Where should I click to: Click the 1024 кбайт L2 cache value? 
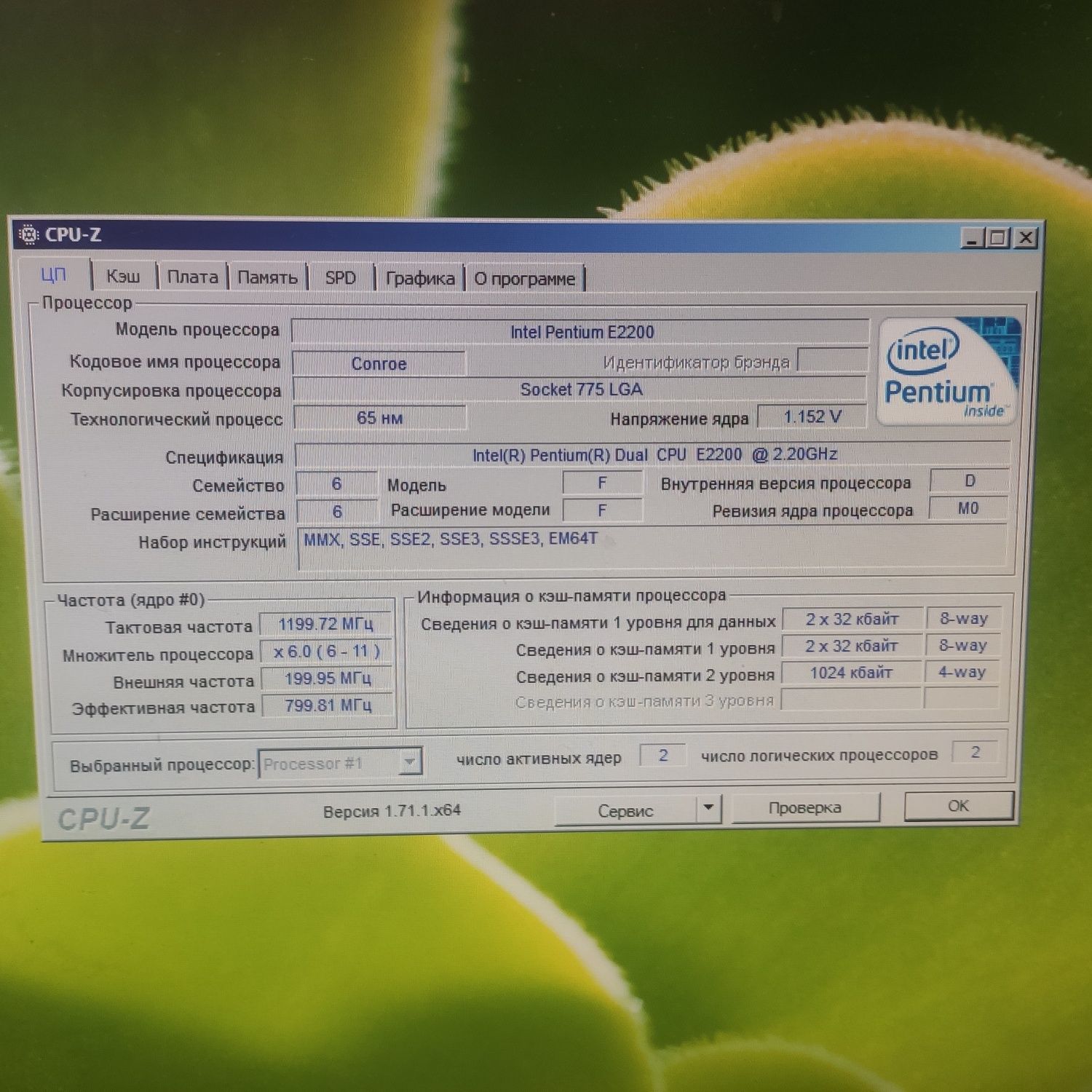tap(852, 673)
